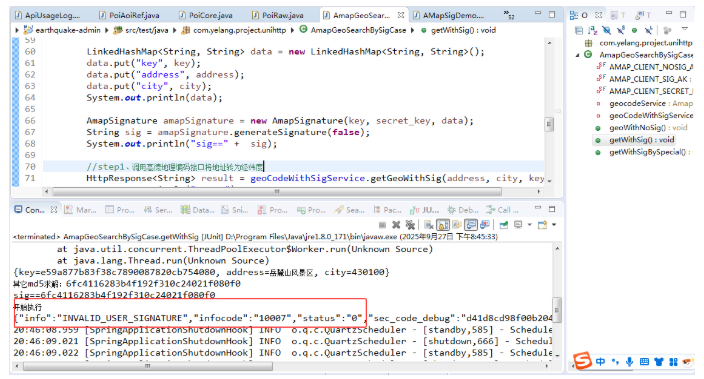Select AMAP_CLIENT_SECRET field in Outline

point(651,91)
